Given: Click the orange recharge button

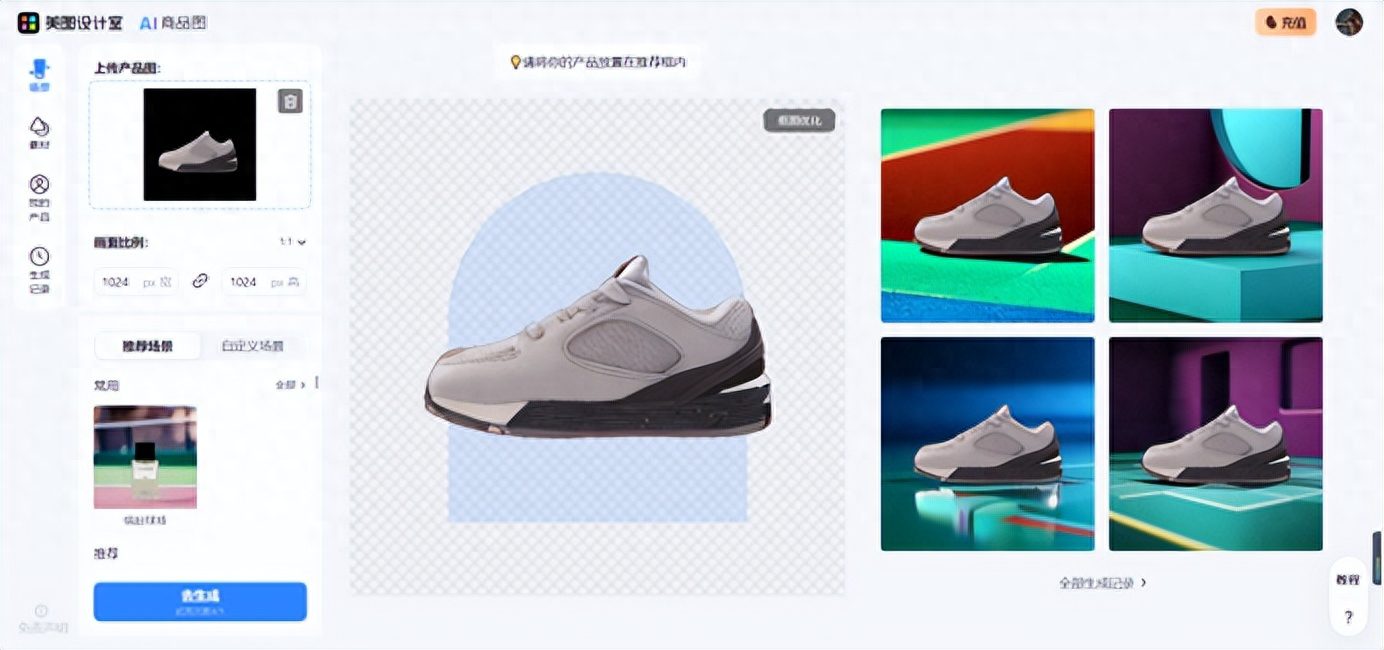Looking at the screenshot, I should (1285, 22).
